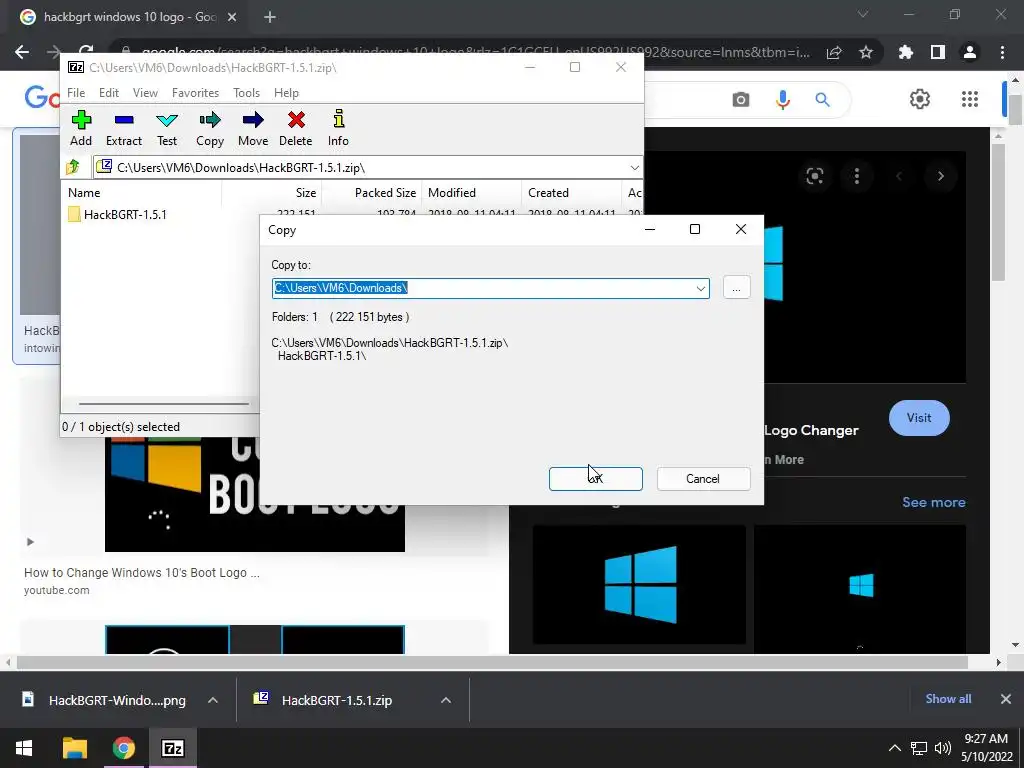Open Chrome tab search chevron
Image resolution: width=1024 pixels, height=768 pixels.
tap(863, 14)
